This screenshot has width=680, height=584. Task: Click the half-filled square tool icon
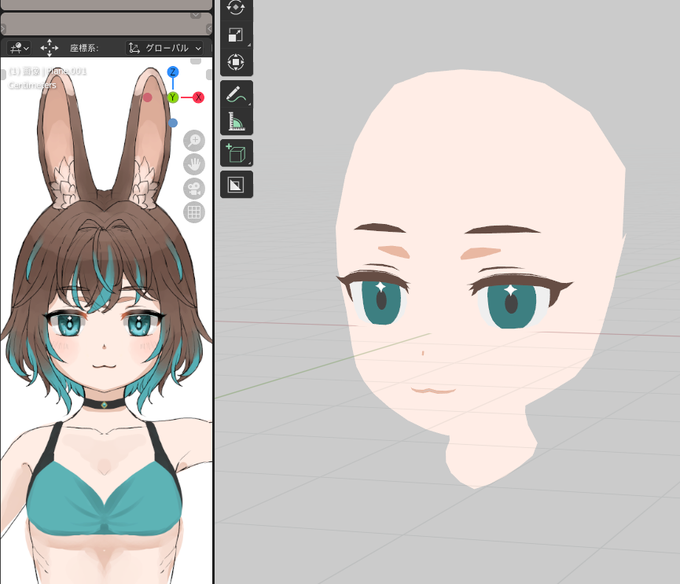coord(236,185)
